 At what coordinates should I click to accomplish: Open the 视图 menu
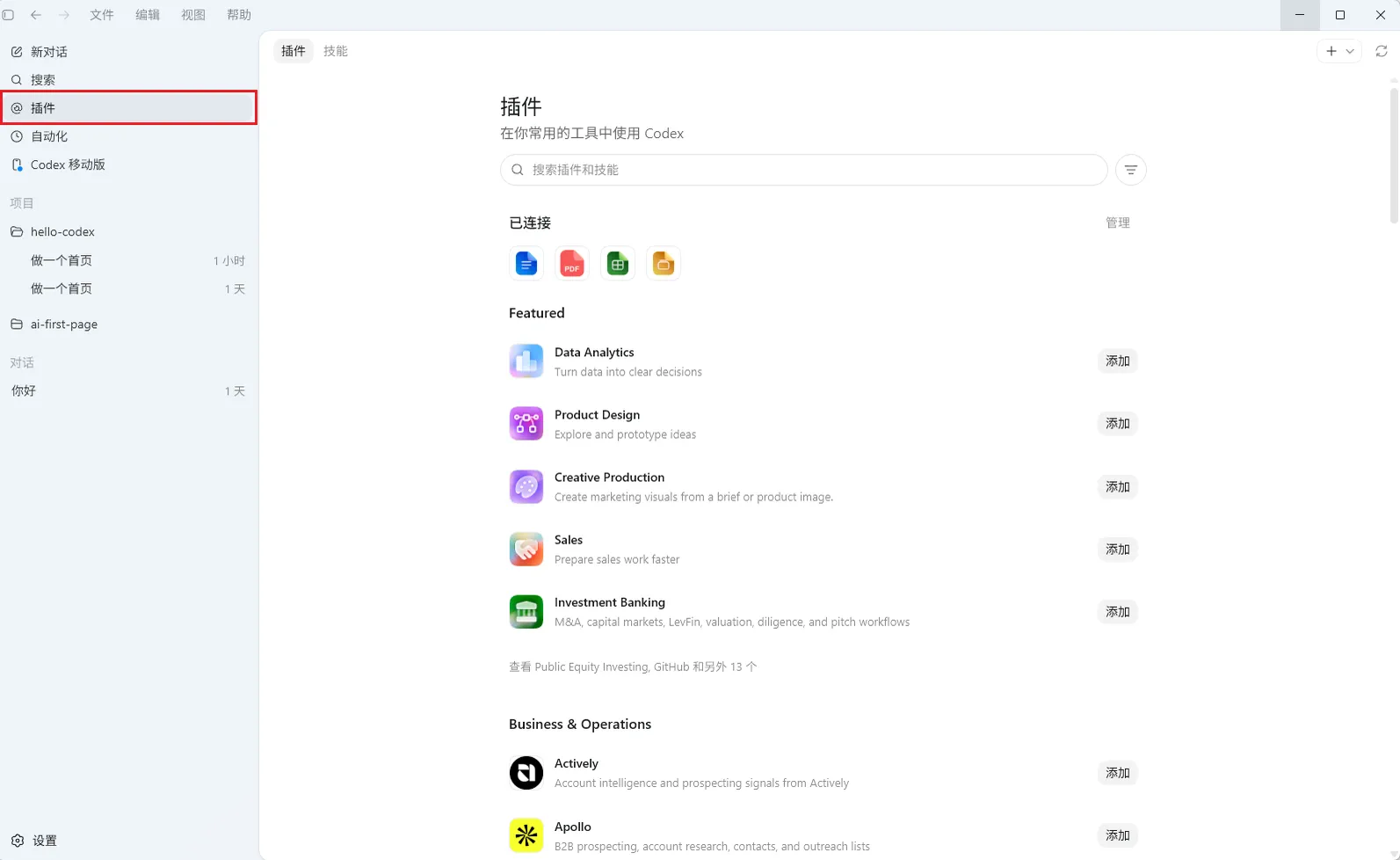point(193,15)
